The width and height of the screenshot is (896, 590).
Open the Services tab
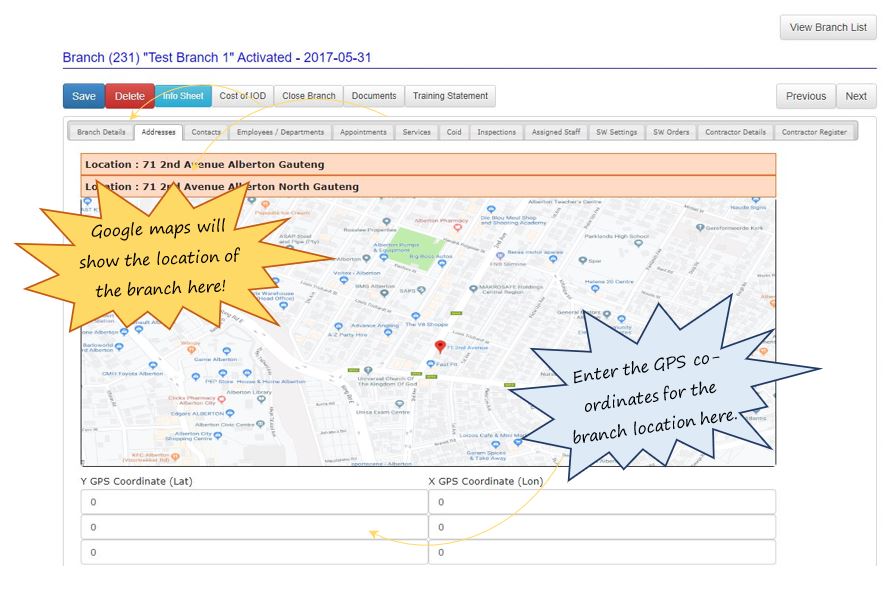(417, 132)
